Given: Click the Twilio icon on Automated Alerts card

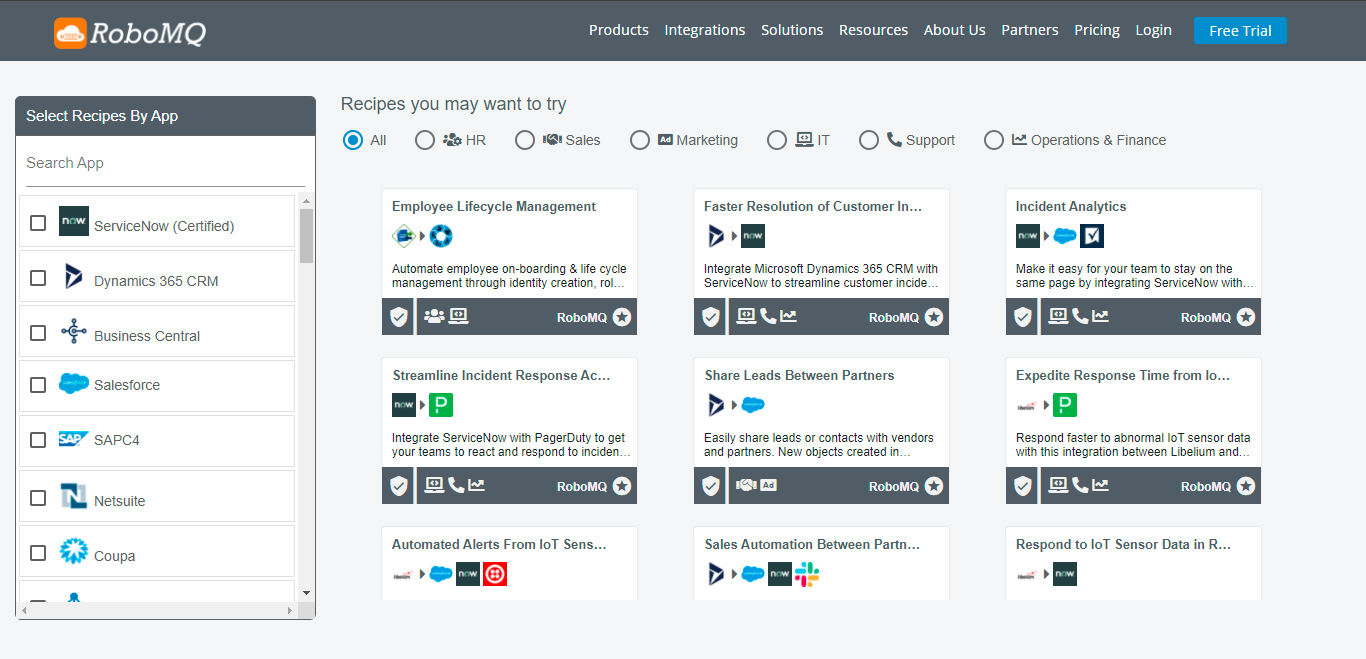Looking at the screenshot, I should [x=495, y=574].
